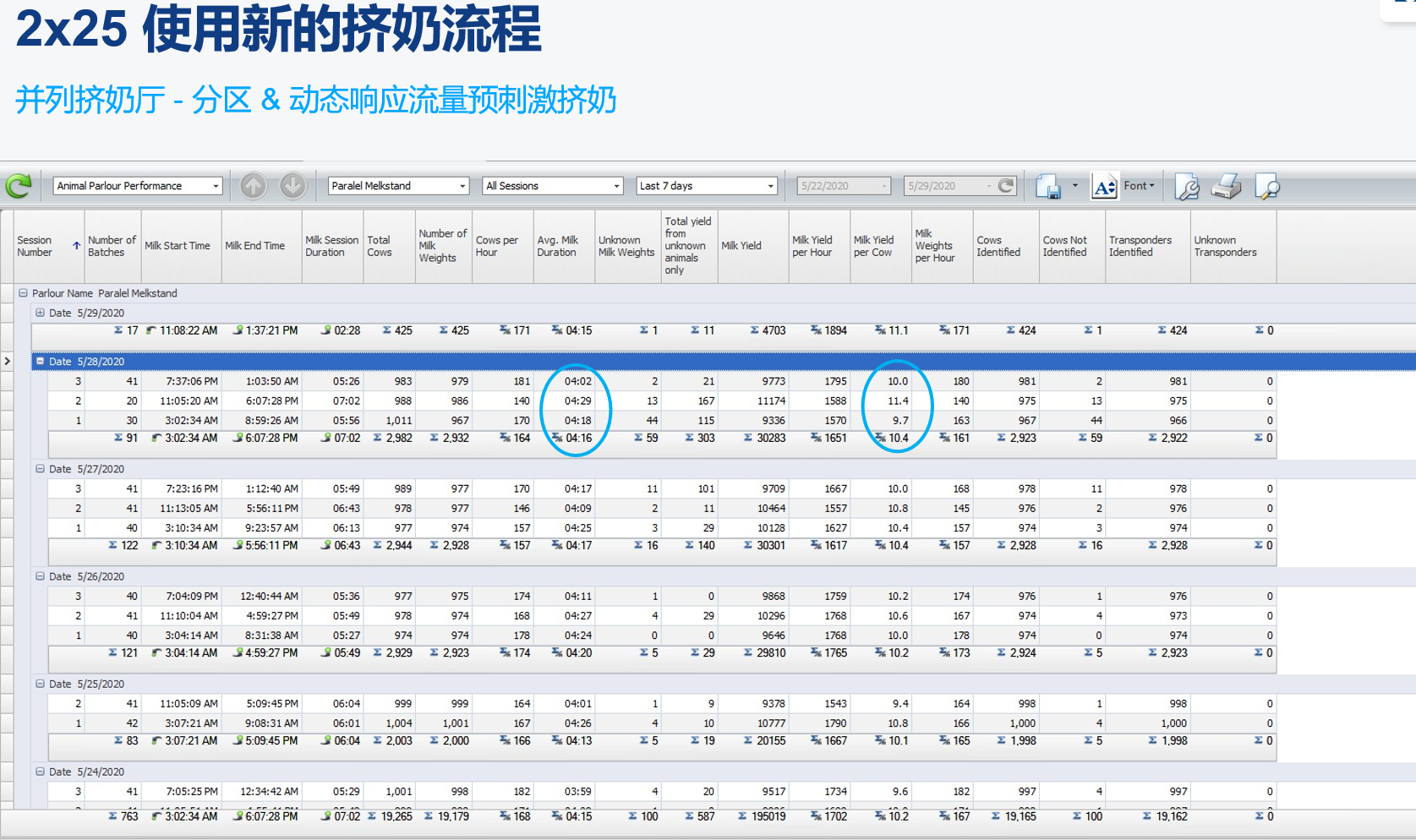Screen dimensions: 1416x840
Task: Sort by the Session Number column header
Action: (49, 246)
